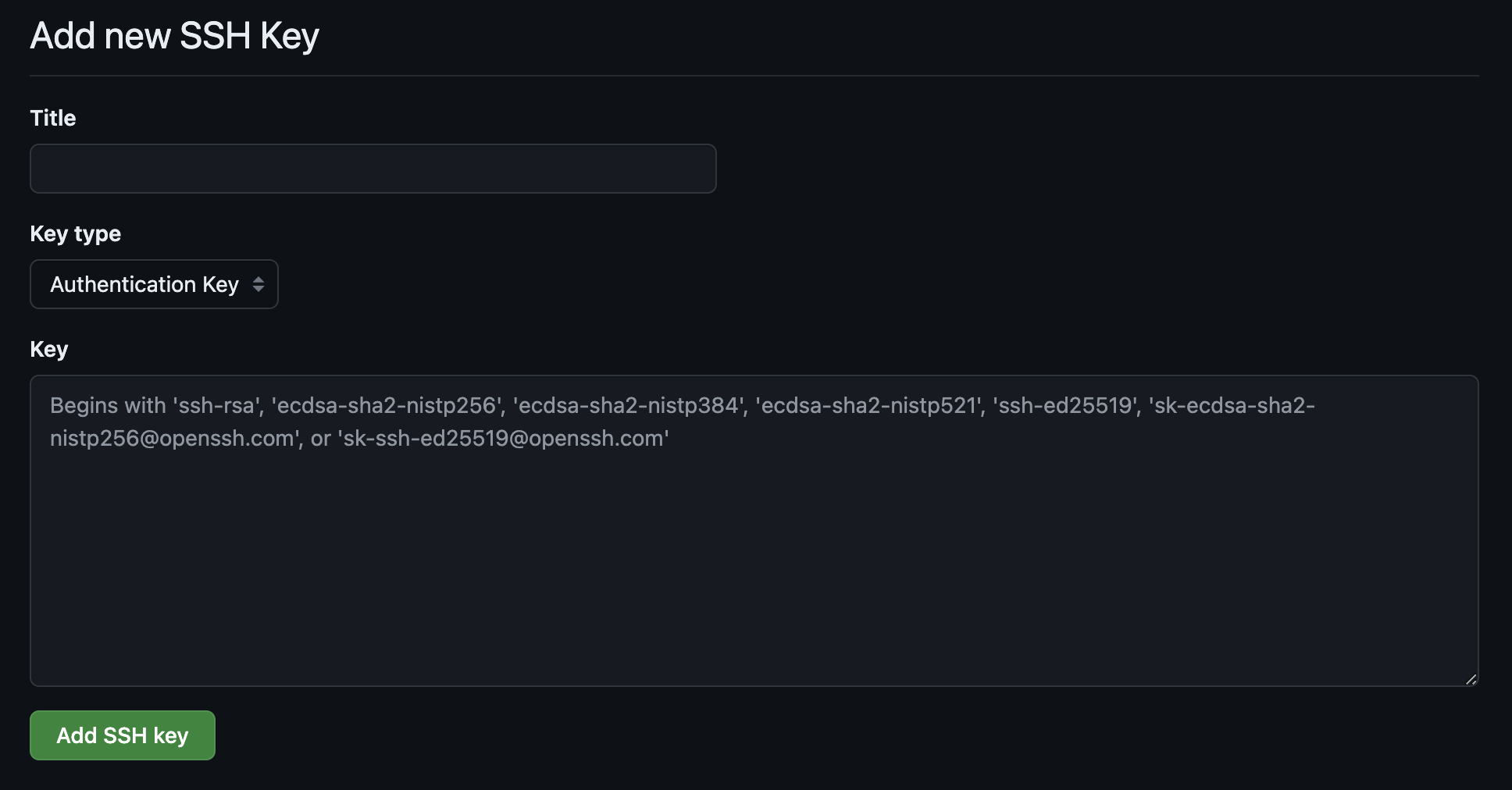Click the Key textarea resize handle

pos(1471,679)
